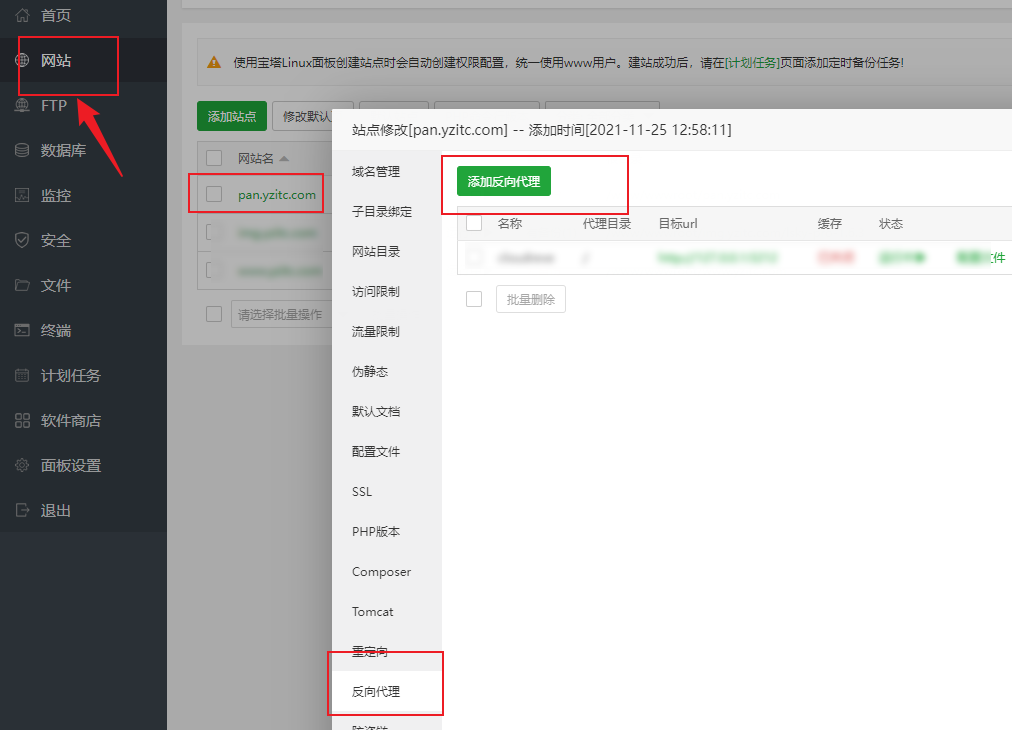Click the globe icon beside 网站

click(x=22, y=61)
